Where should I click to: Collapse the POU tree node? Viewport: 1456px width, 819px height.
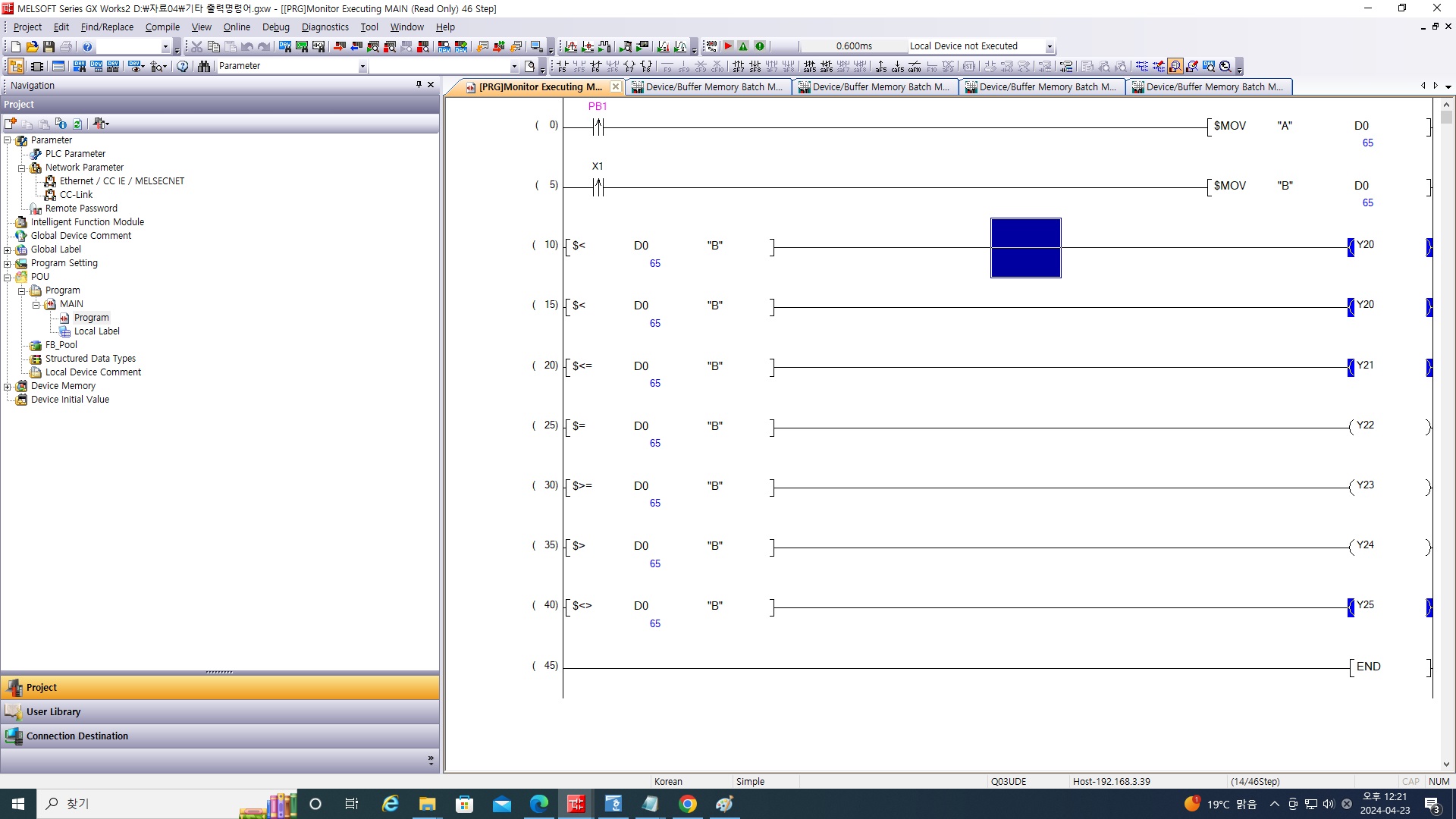tap(8, 277)
